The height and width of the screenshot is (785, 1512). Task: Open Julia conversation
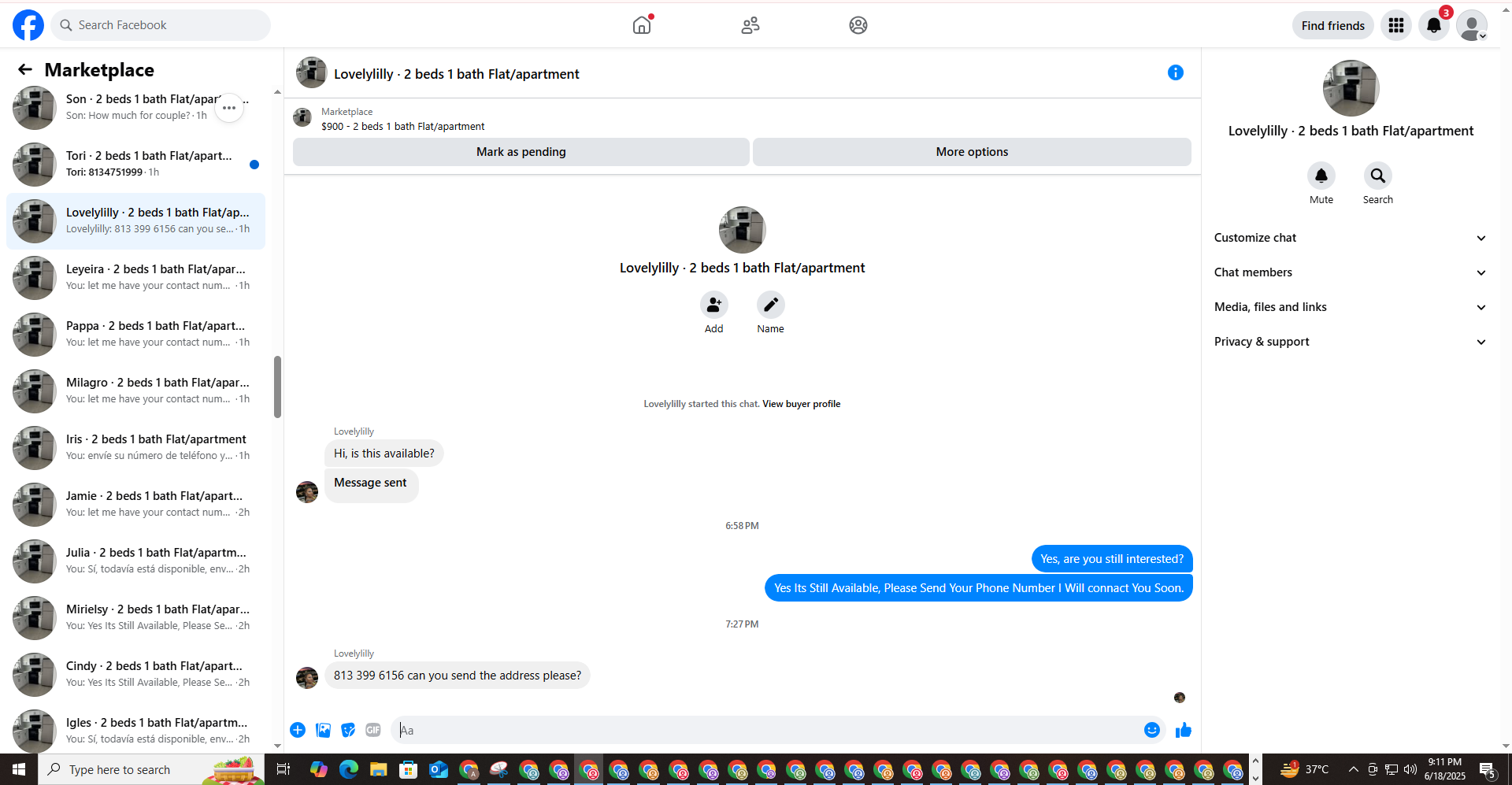coord(135,561)
